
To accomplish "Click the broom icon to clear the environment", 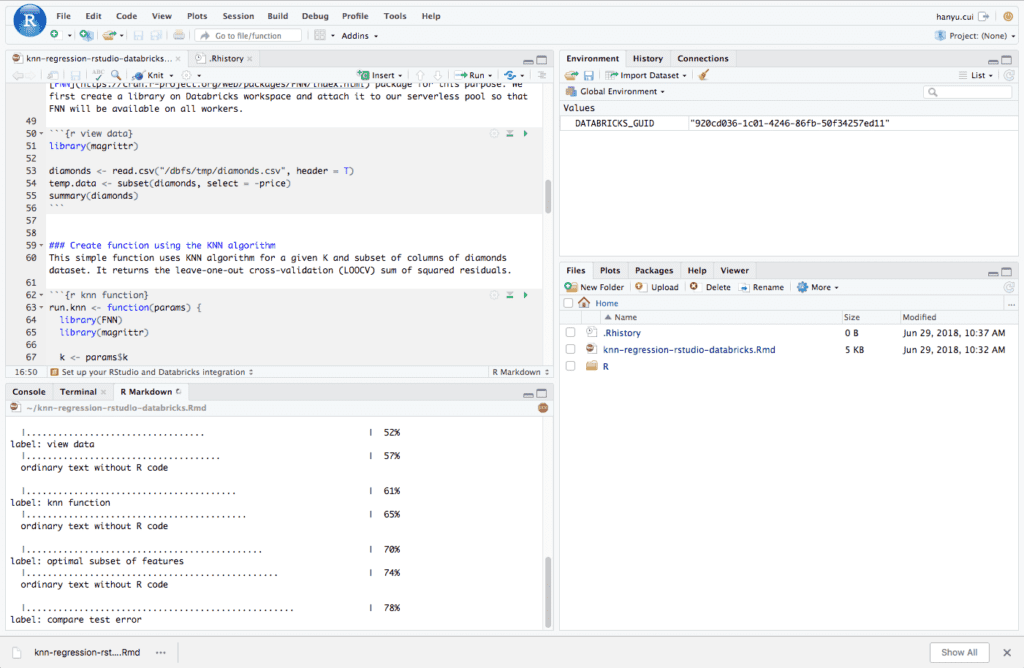I will pyautogui.click(x=704, y=75).
